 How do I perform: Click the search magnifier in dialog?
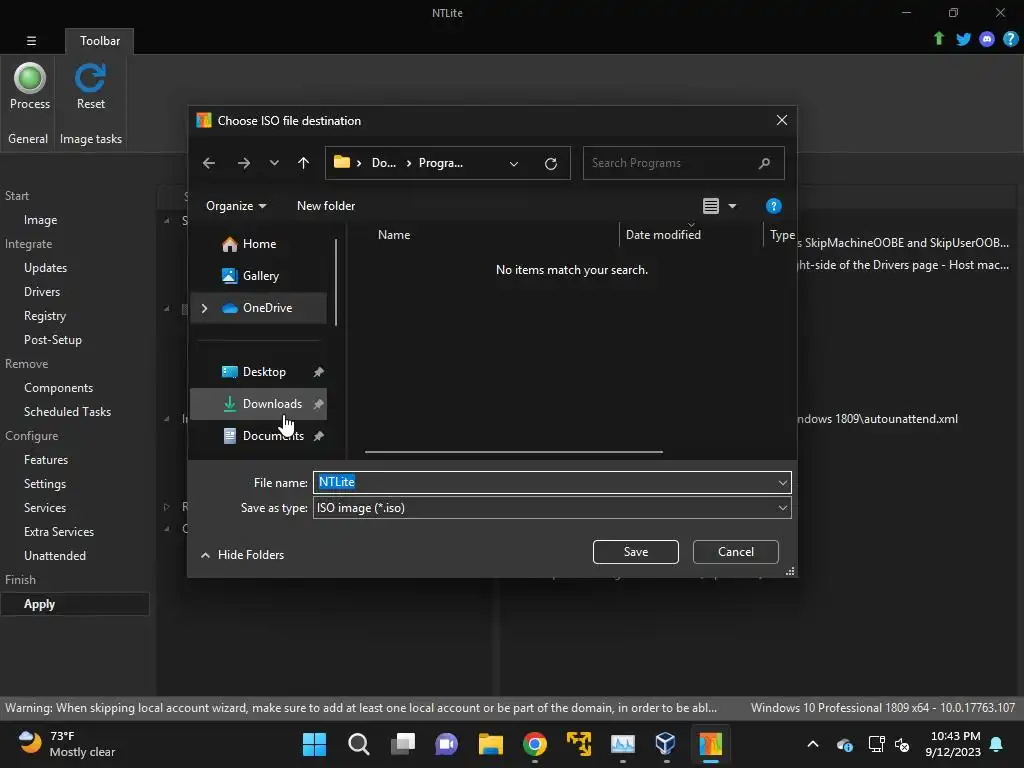[764, 163]
